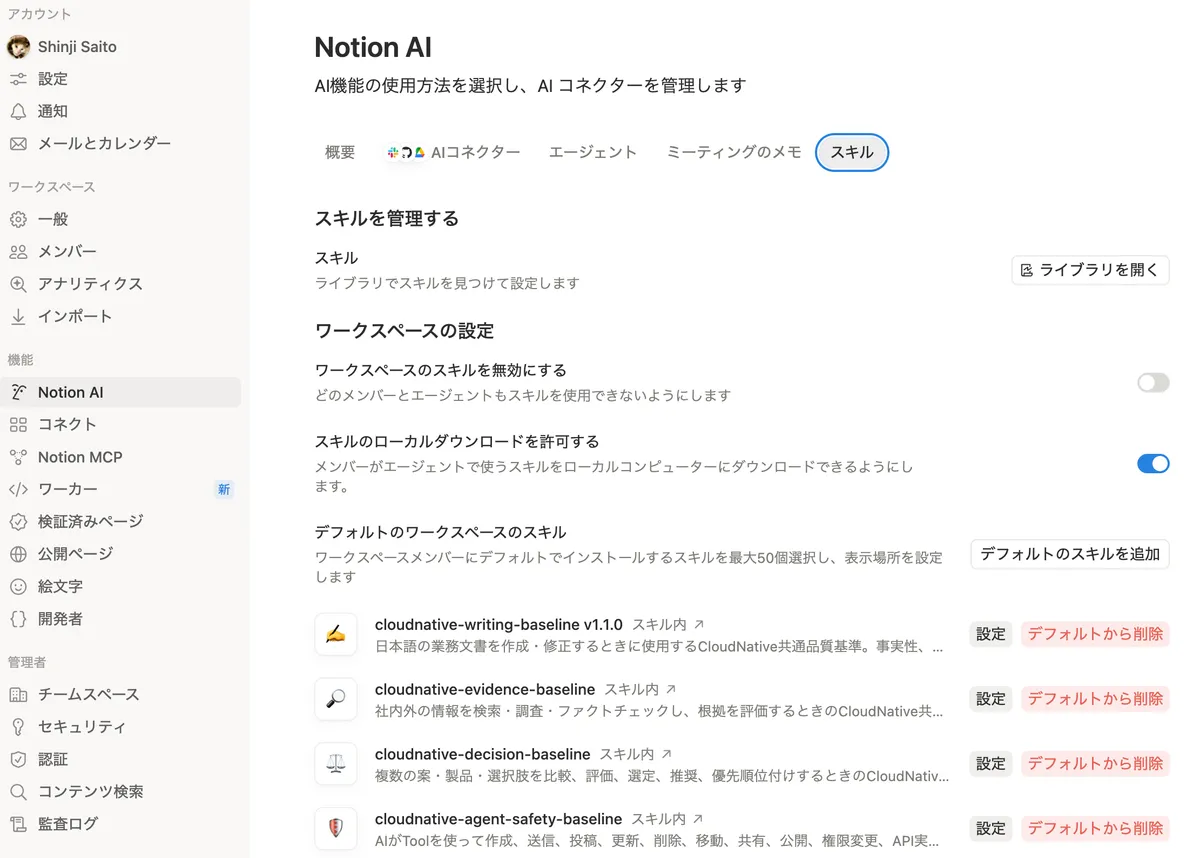Click 設定 for cloudnative-decision-baseline
The image size is (1200, 858).
pos(991,763)
